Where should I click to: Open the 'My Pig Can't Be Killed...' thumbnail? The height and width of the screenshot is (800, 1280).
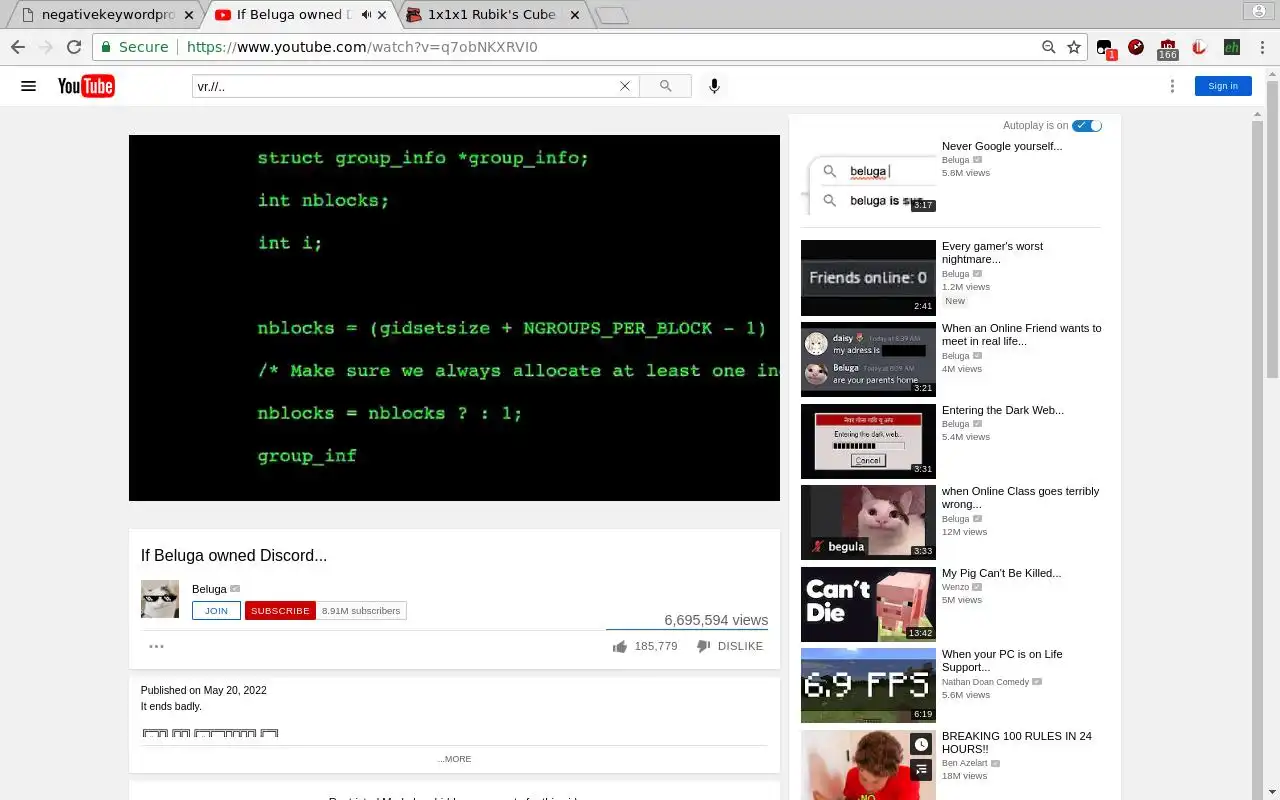[868, 604]
